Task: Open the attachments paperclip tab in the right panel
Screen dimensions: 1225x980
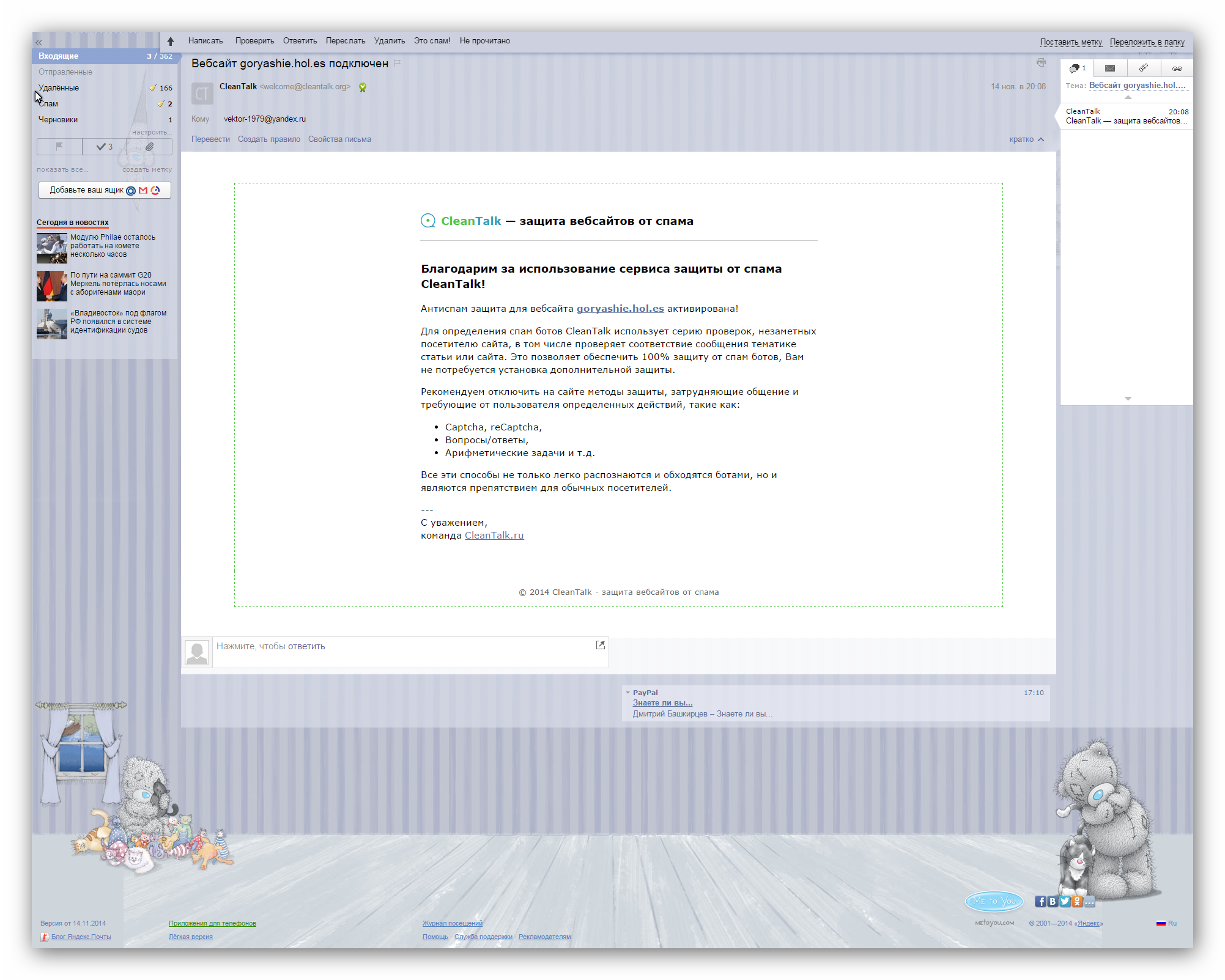Action: click(x=1143, y=68)
